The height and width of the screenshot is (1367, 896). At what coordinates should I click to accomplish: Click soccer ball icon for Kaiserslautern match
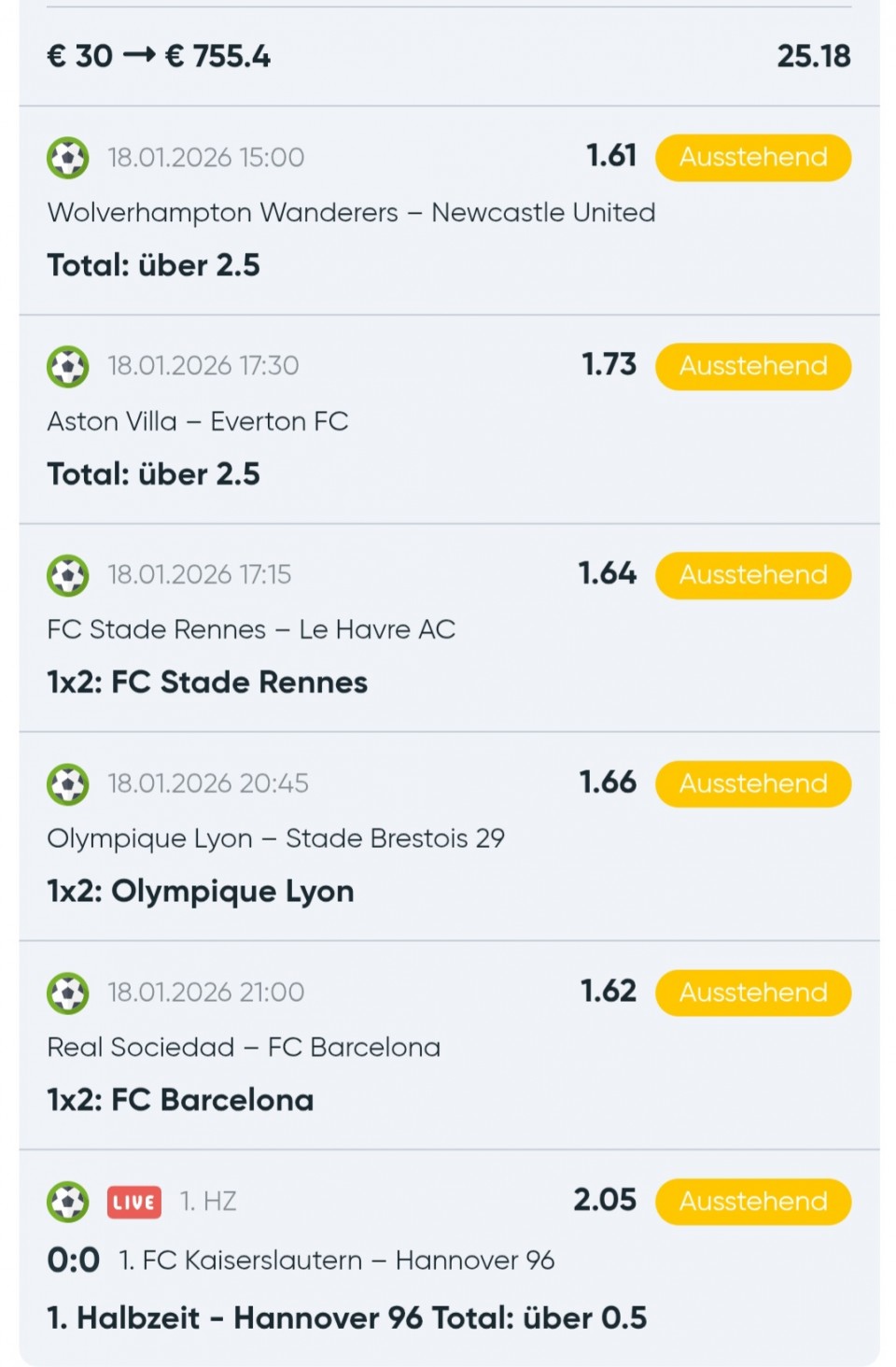pyautogui.click(x=68, y=1202)
